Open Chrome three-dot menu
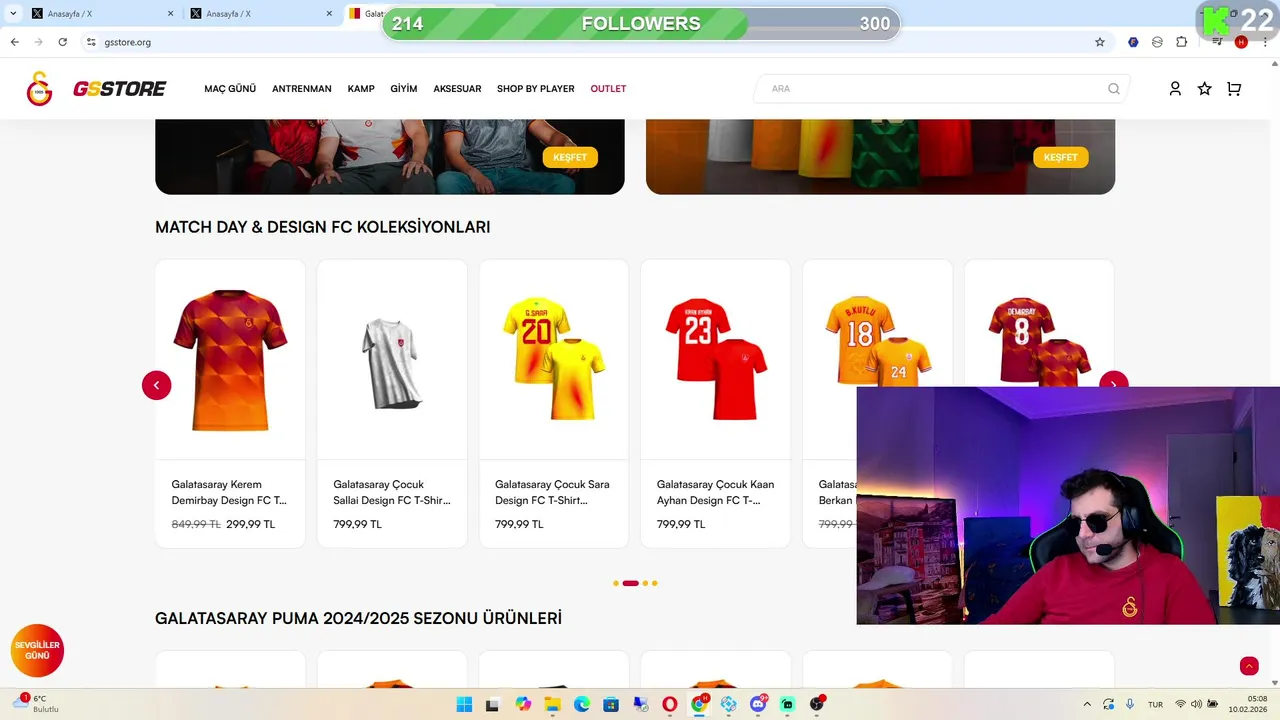Viewport: 1280px width, 720px height. [x=1265, y=42]
